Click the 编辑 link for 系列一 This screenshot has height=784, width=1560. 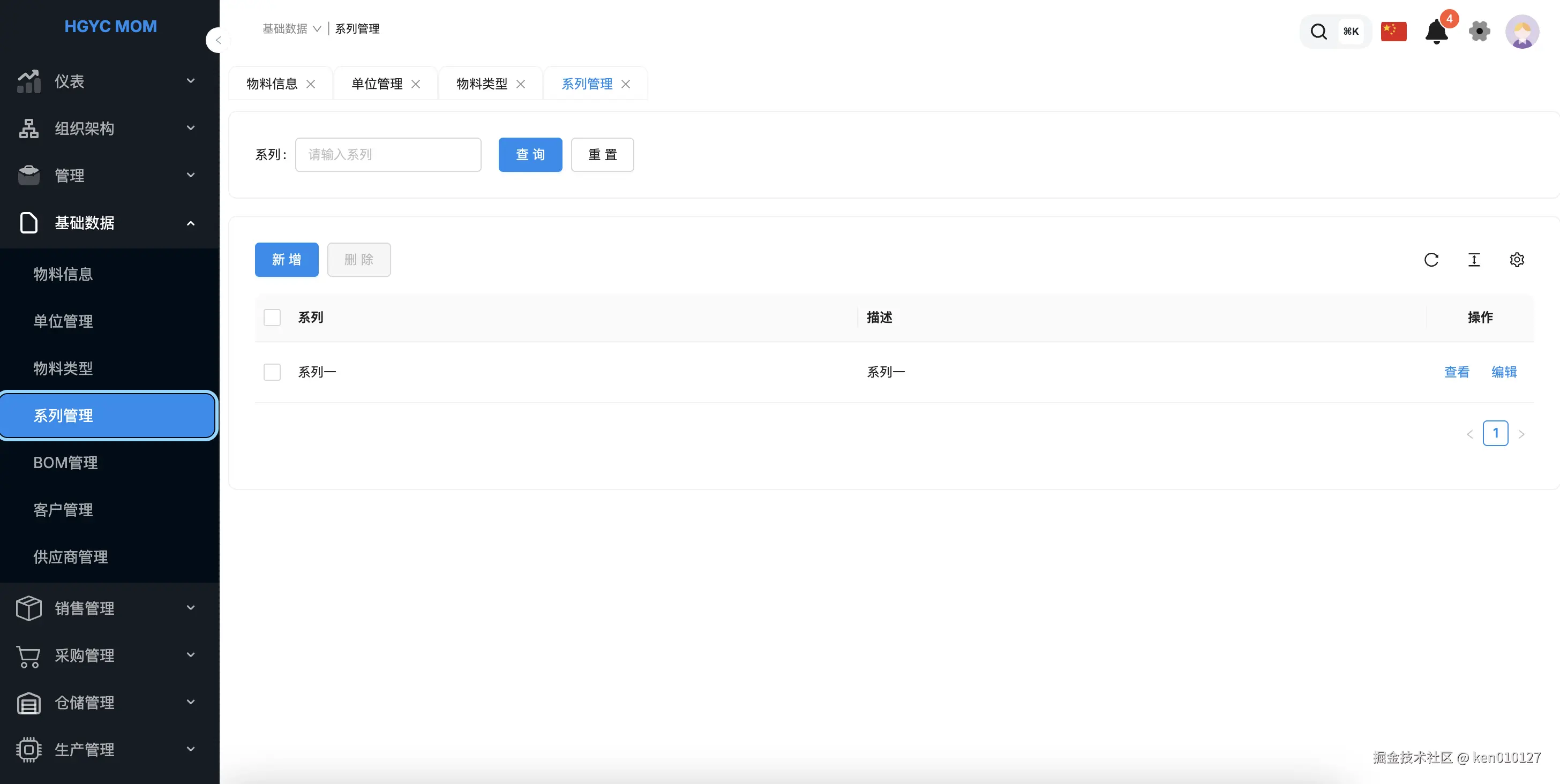click(1504, 372)
